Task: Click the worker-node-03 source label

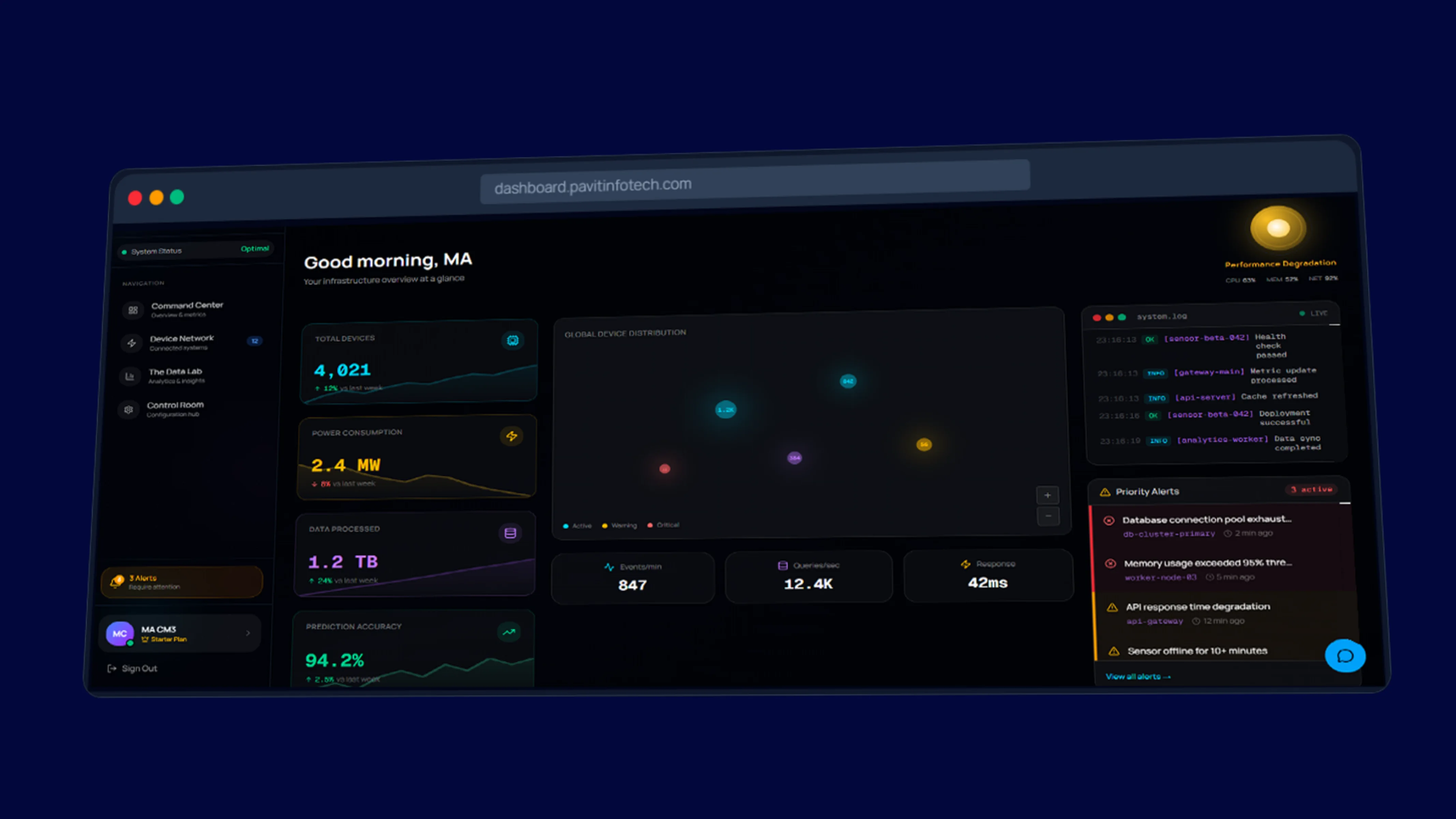Action: (1160, 577)
